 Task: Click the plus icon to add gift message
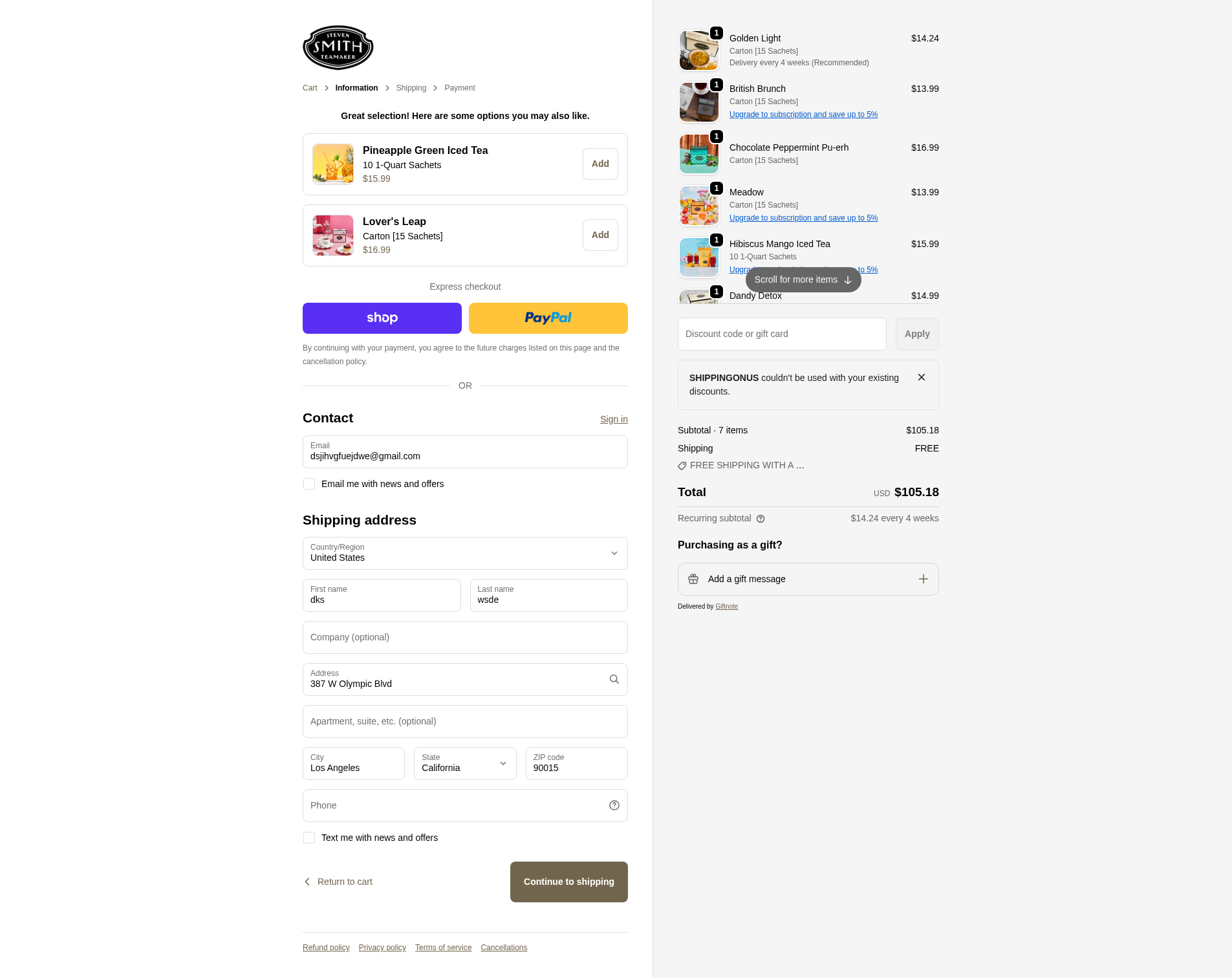coord(924,579)
